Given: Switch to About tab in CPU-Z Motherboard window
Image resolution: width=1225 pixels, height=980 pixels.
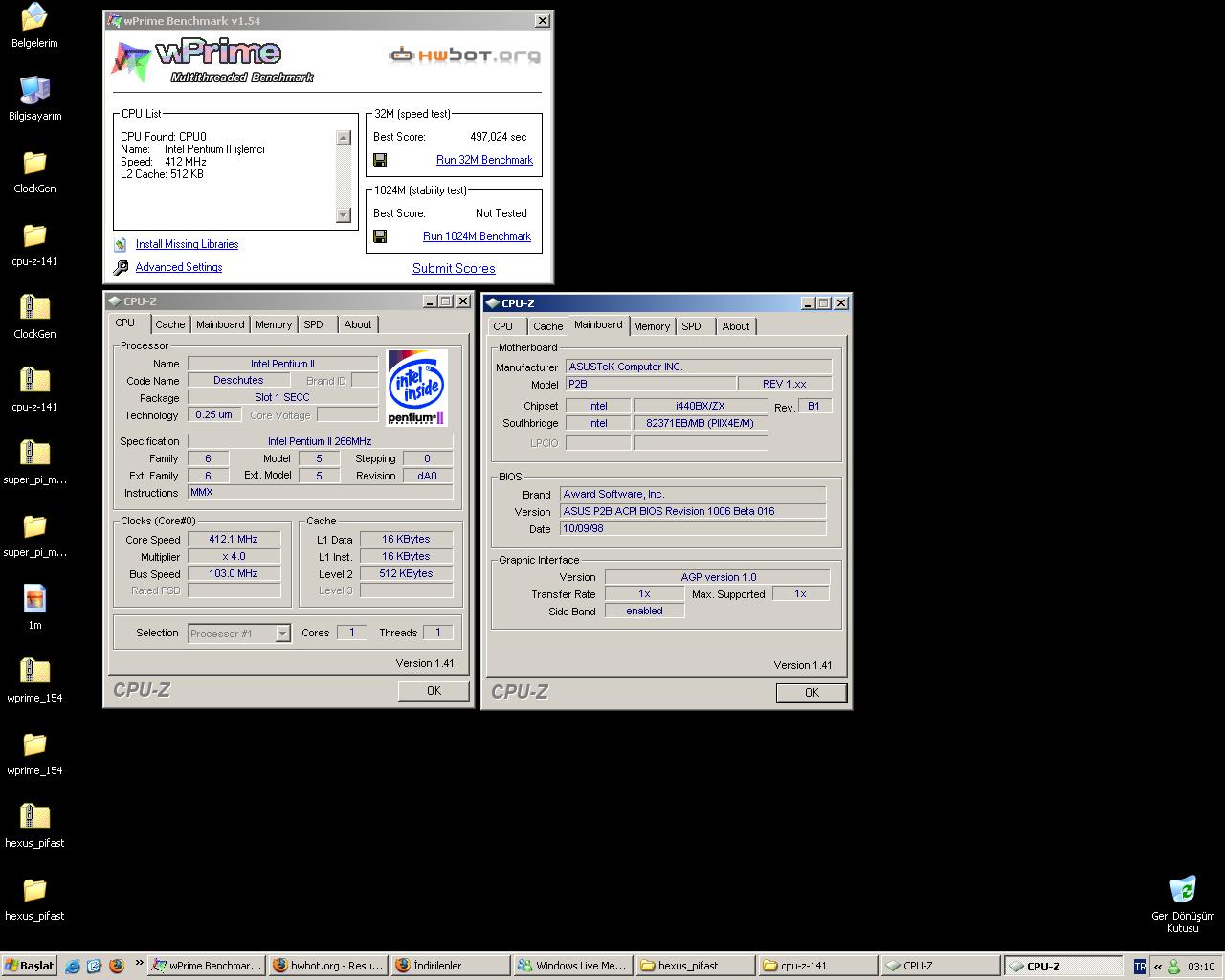Looking at the screenshot, I should click(x=736, y=326).
